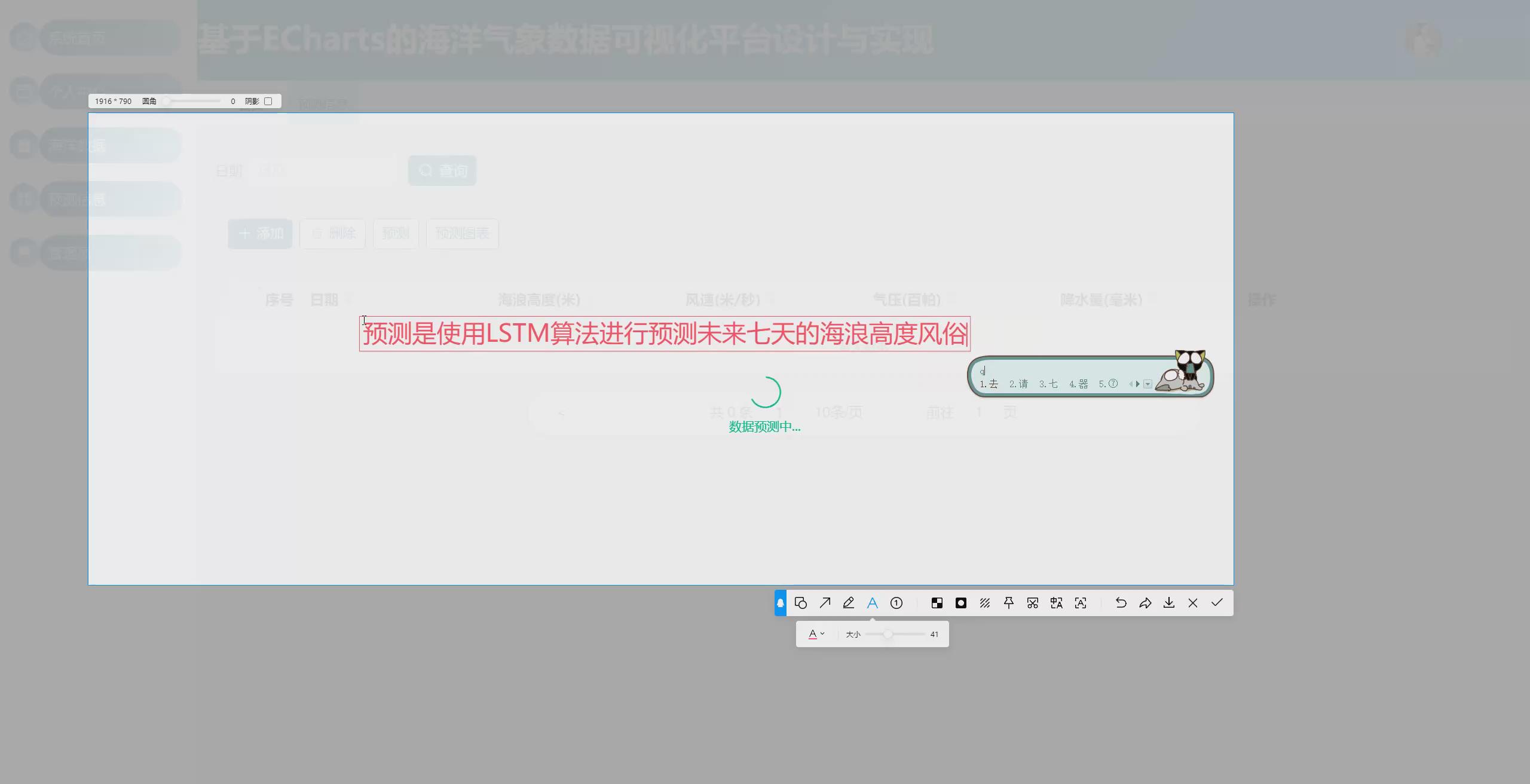The image size is (1530, 784).
Task: Select the shape drawing tool
Action: [x=801, y=603]
